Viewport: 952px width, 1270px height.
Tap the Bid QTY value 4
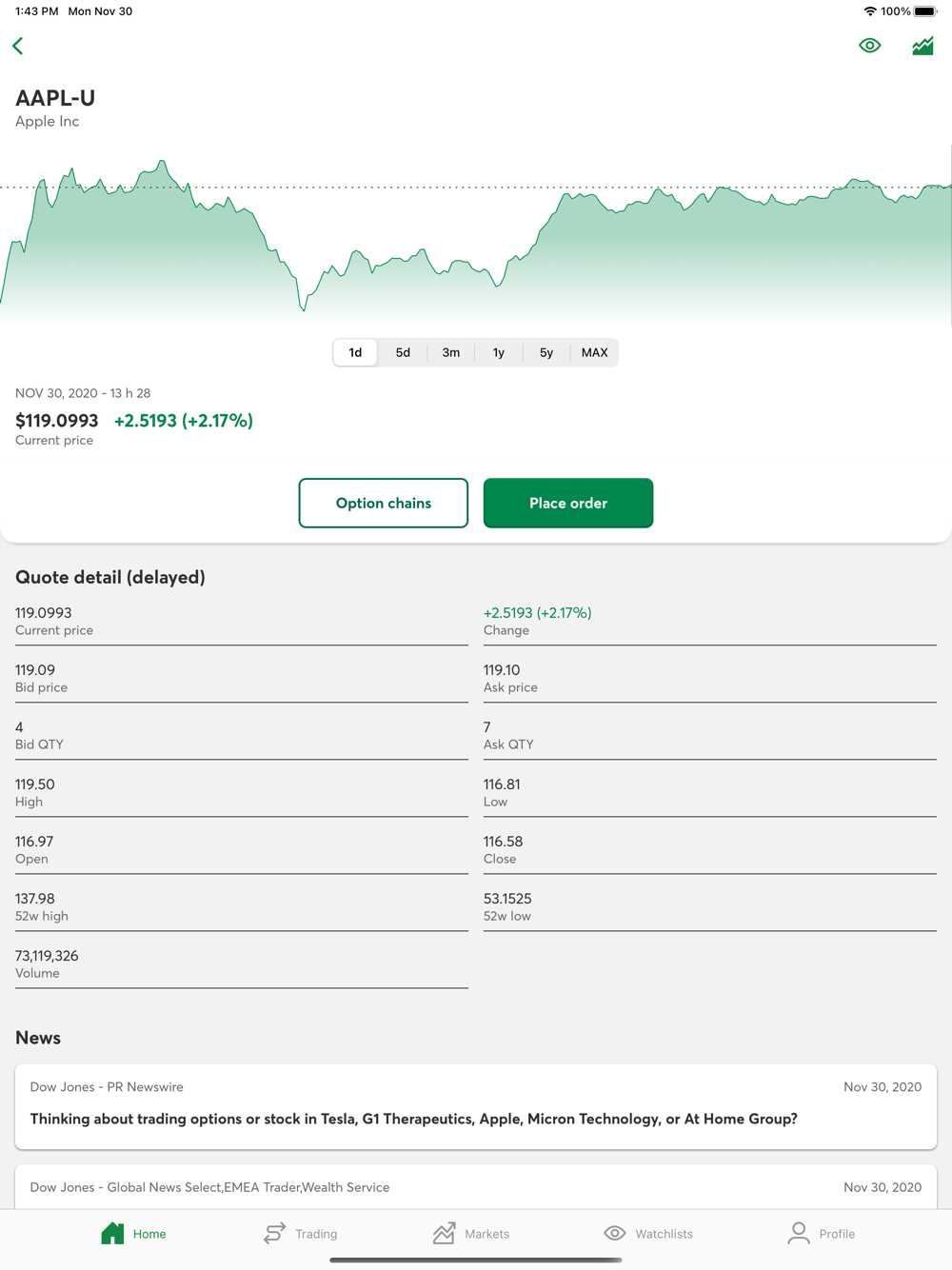click(19, 727)
